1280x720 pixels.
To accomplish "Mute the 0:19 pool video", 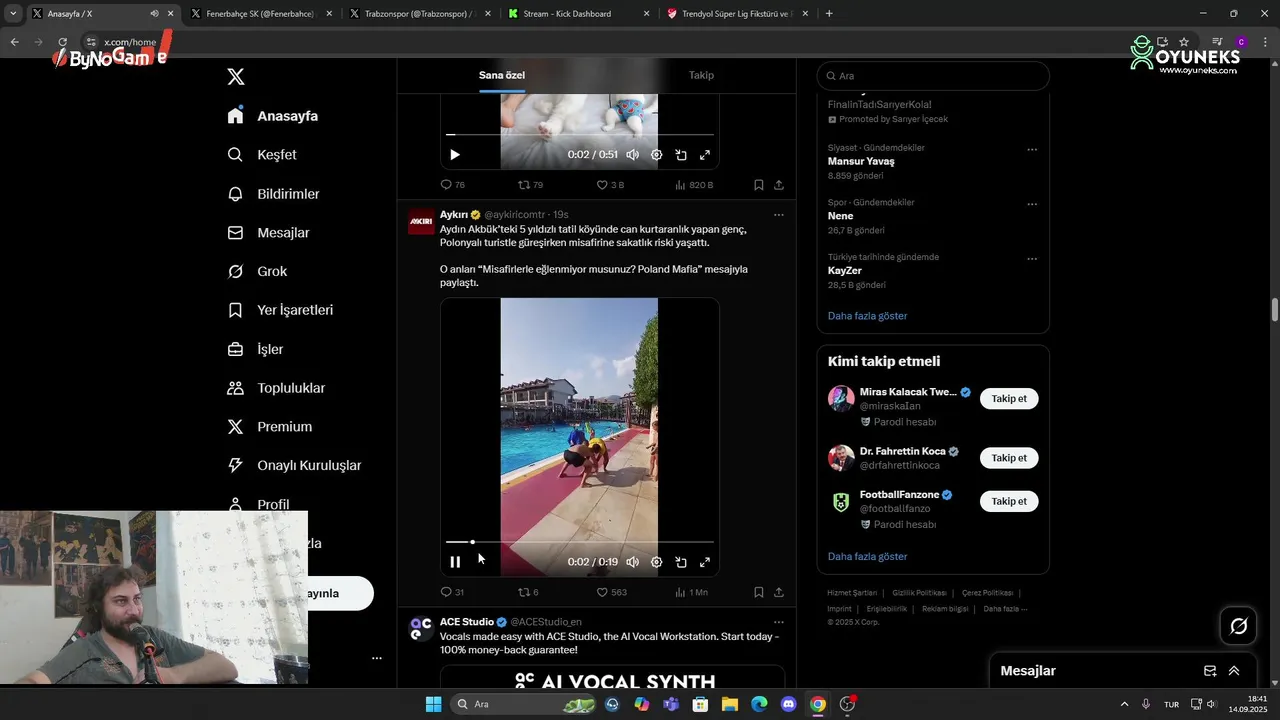I will coord(632,562).
